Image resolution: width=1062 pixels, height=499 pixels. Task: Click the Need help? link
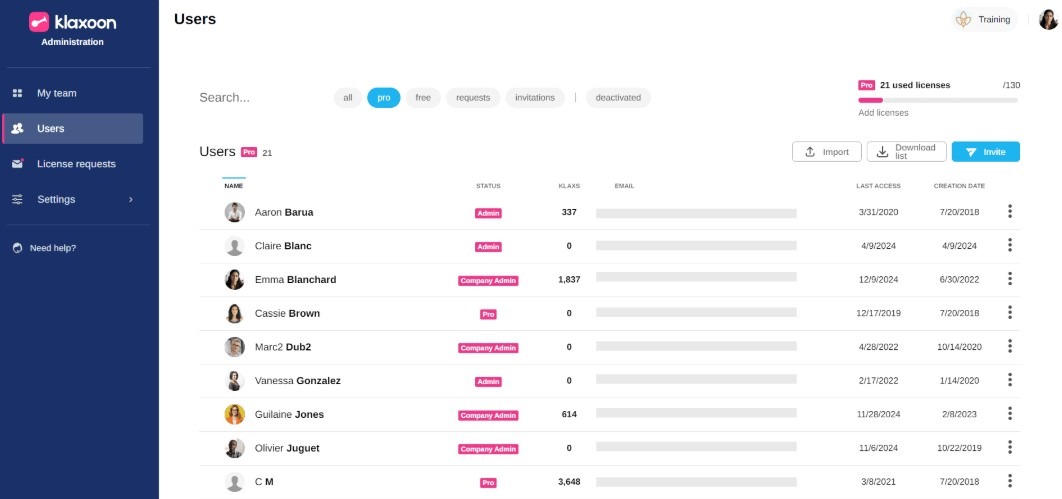coord(52,248)
